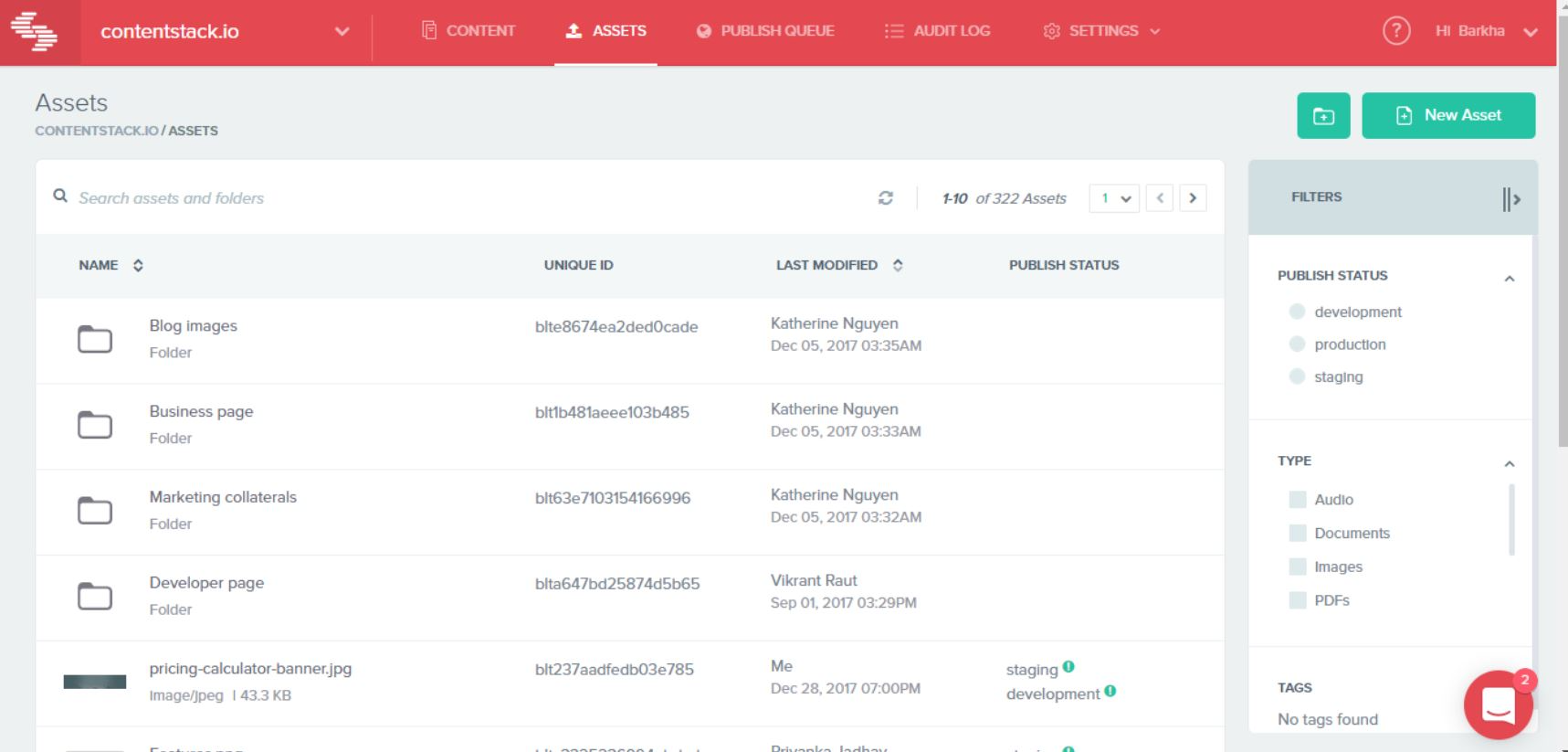Open the chat messenger bubble

1499,704
